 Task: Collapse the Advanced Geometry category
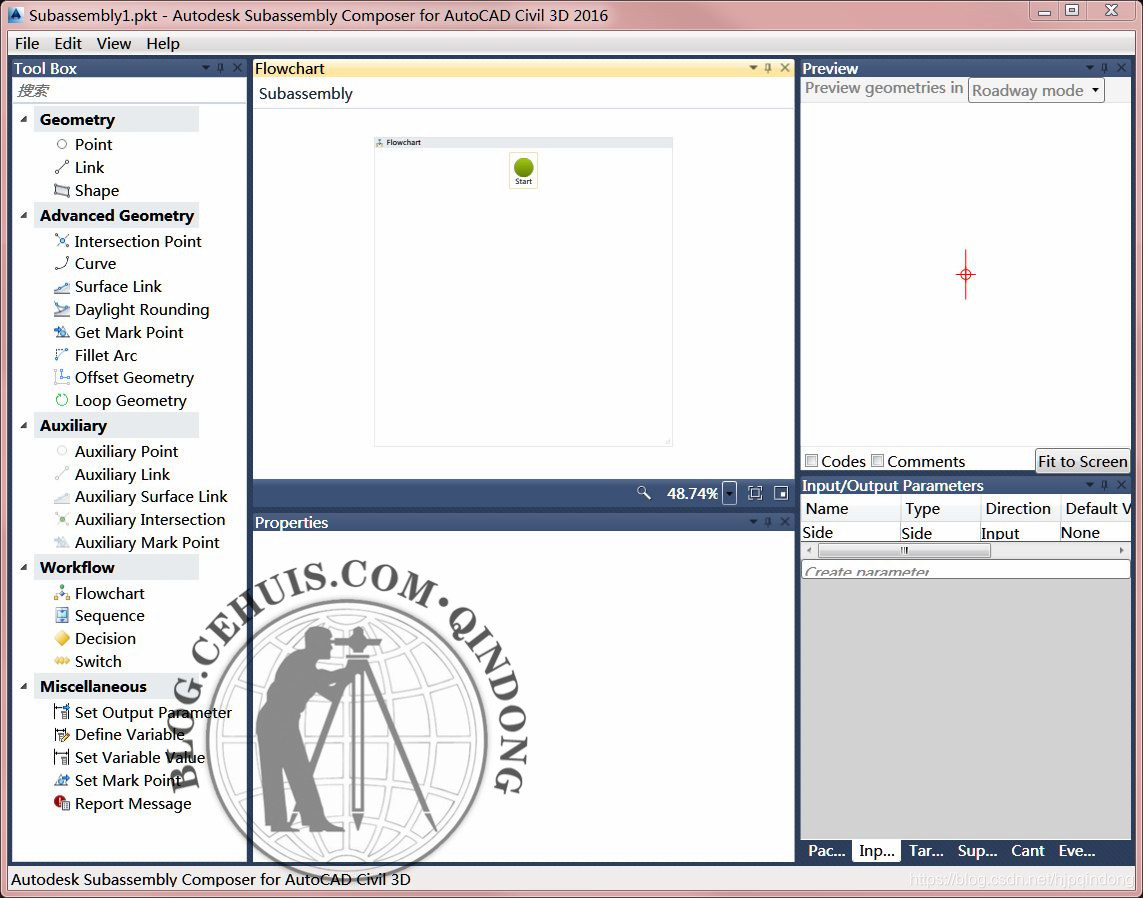(24, 215)
